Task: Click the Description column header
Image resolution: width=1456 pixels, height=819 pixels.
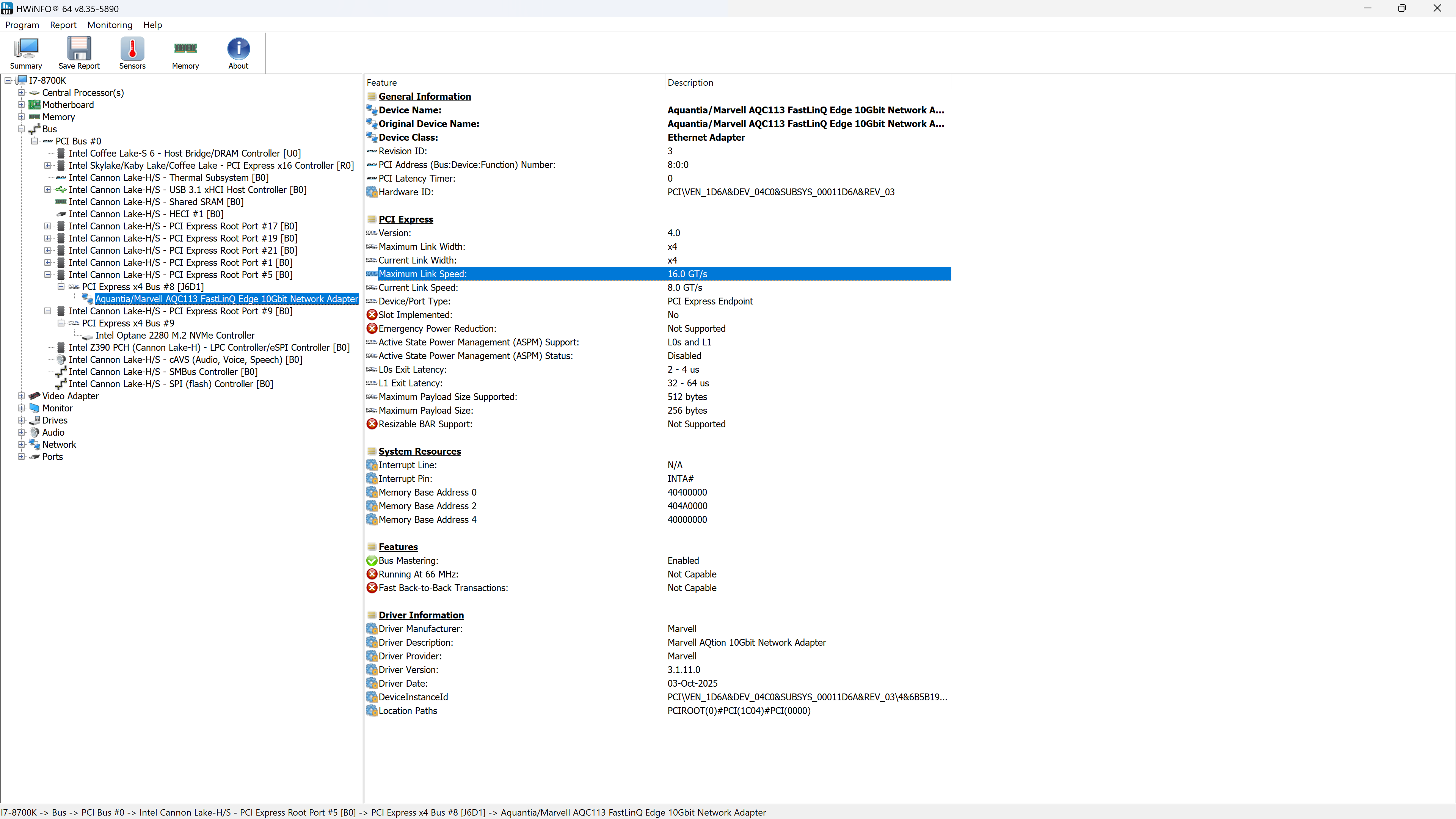Action: [x=690, y=83]
